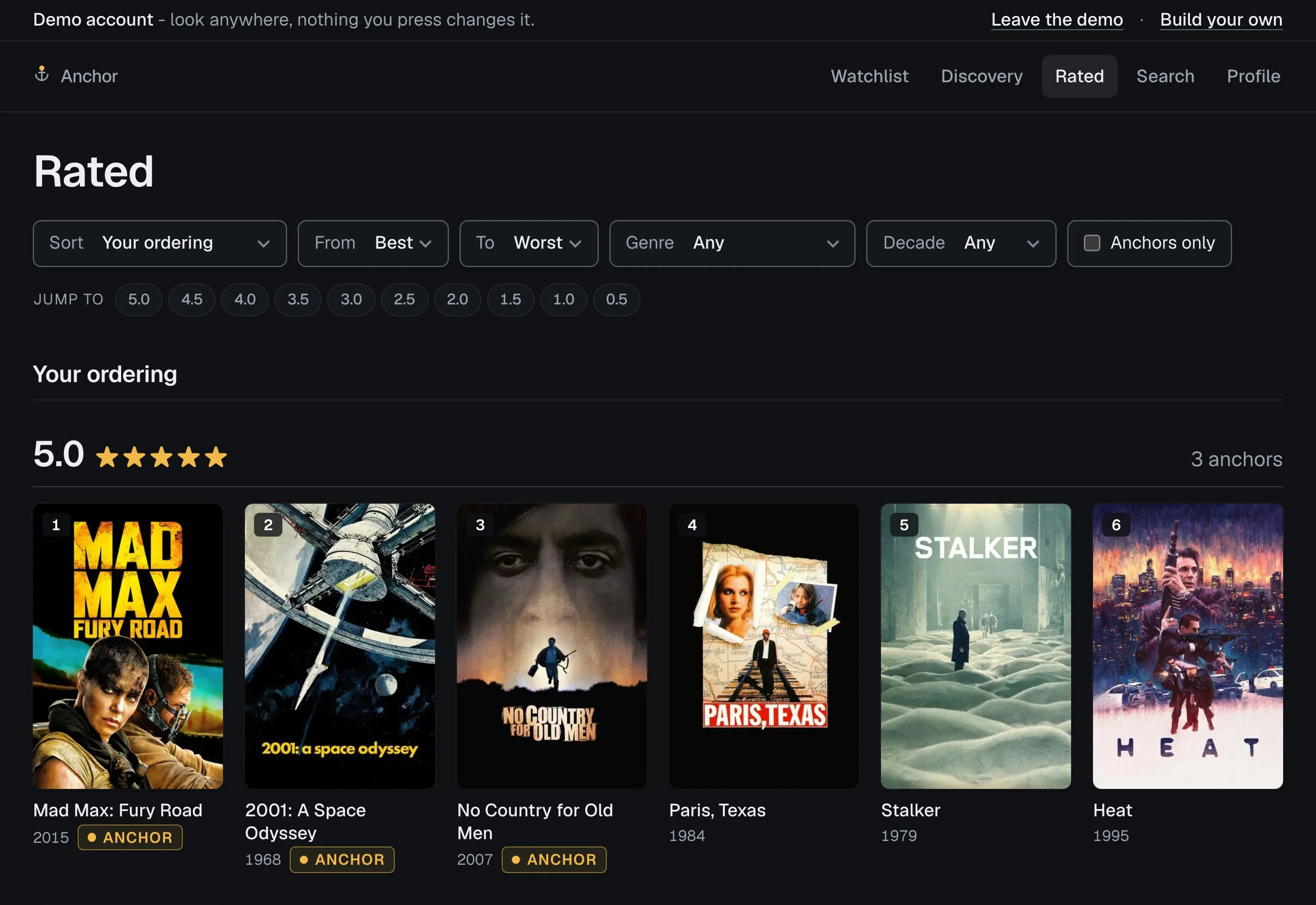This screenshot has width=1316, height=905.
Task: Open the Sort dropdown
Action: pyautogui.click(x=160, y=243)
